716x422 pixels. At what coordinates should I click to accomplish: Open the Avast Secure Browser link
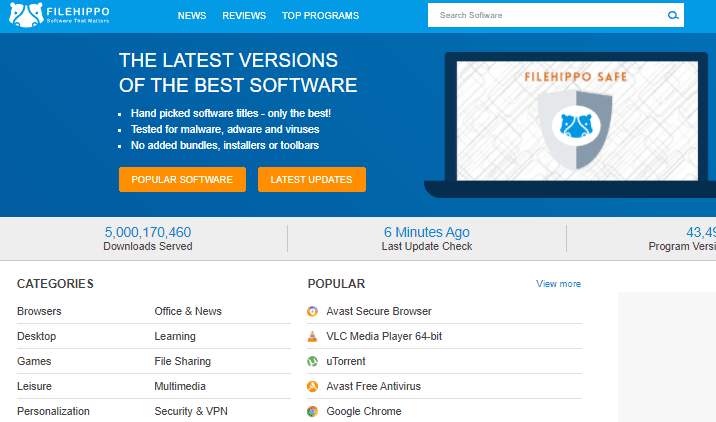coord(379,311)
